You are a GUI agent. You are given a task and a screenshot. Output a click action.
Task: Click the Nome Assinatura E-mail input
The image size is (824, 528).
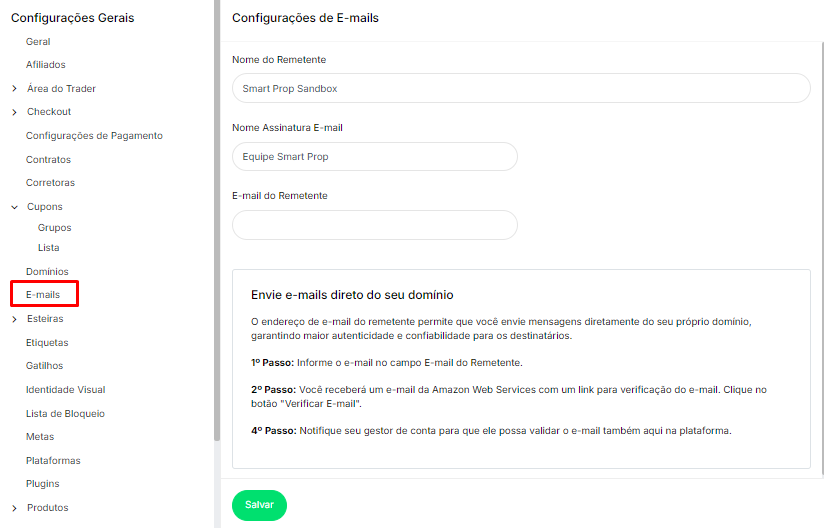coord(374,157)
